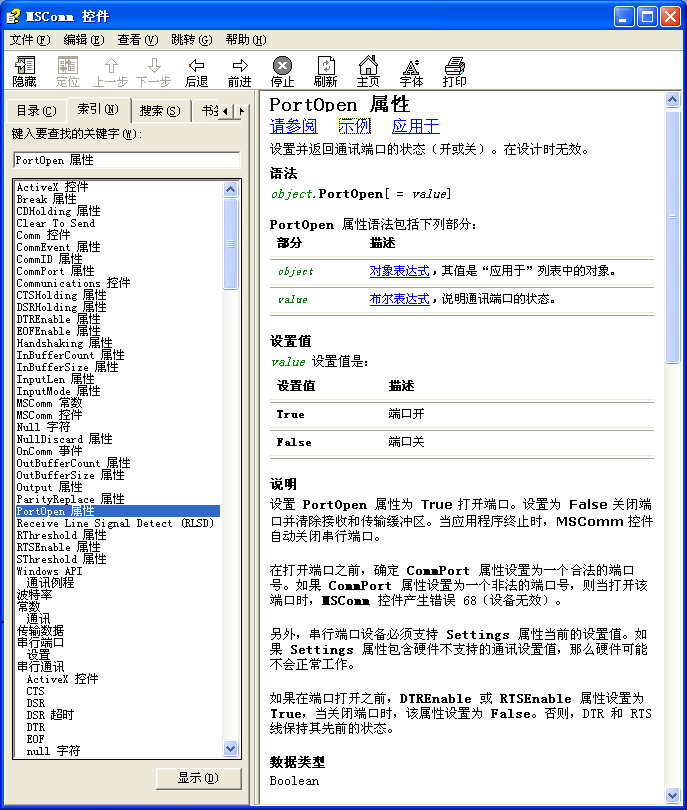Screen dimensions: 687x810
Task: Select 'Communications 控件' index entry
Action: click(x=73, y=283)
